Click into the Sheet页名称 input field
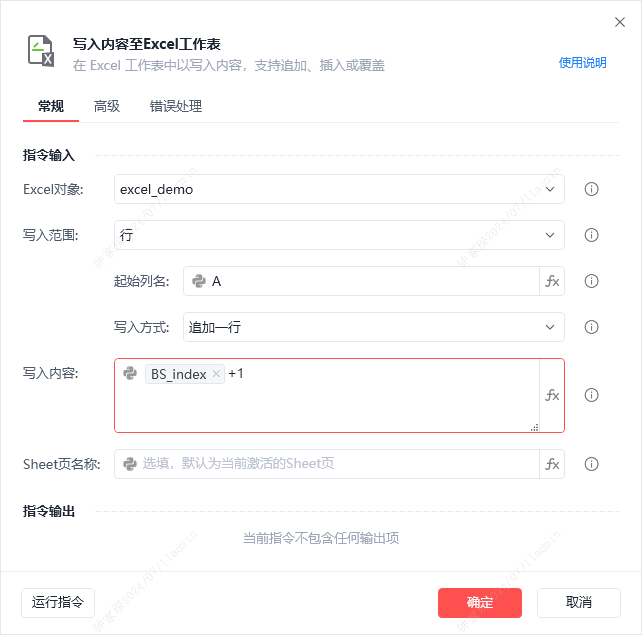 click(x=327, y=464)
